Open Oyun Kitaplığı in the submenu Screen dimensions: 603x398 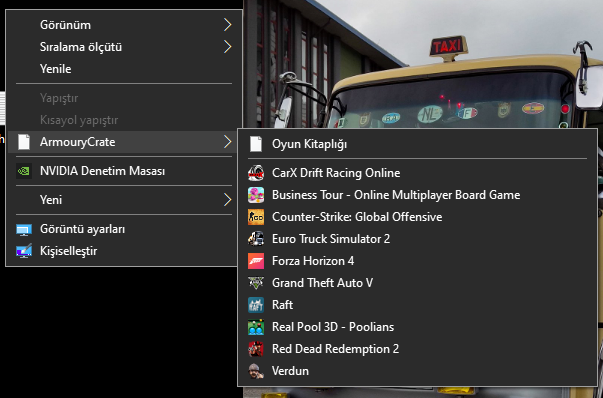click(418, 144)
